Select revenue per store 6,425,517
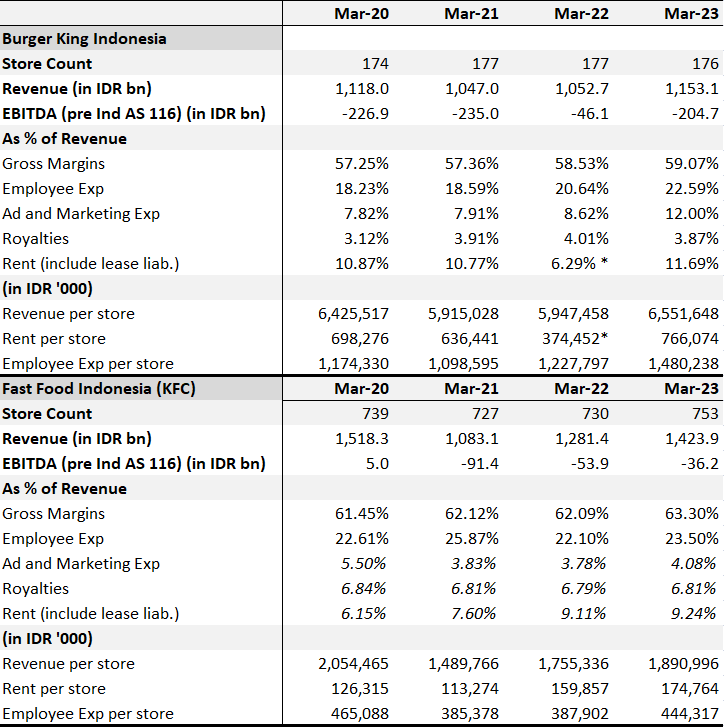Screen dimensions: 724x727 click(x=353, y=314)
